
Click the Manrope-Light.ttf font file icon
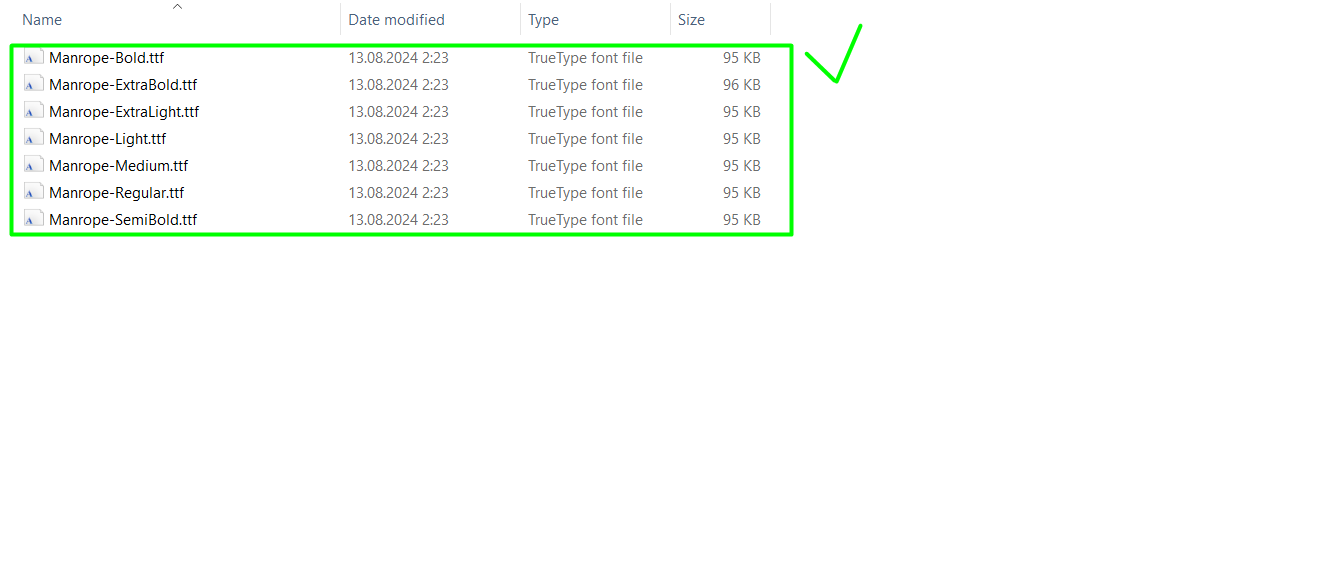pyautogui.click(x=34, y=139)
